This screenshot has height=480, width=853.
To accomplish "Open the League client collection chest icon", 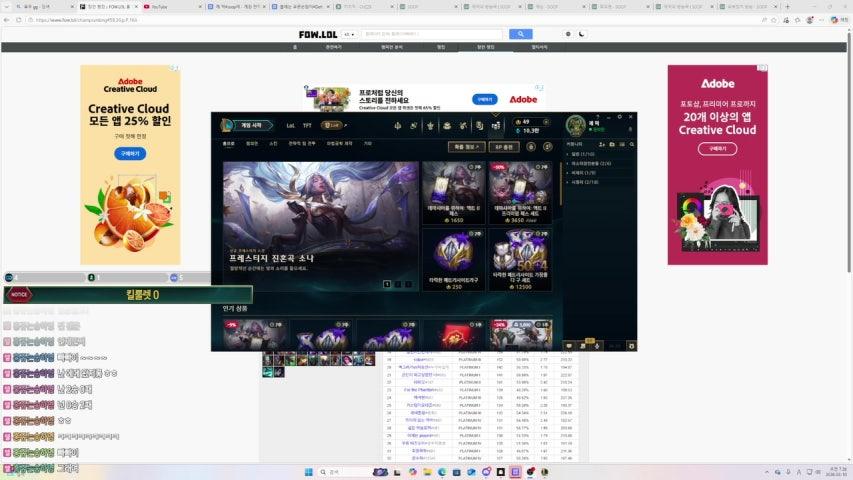I will [447, 126].
